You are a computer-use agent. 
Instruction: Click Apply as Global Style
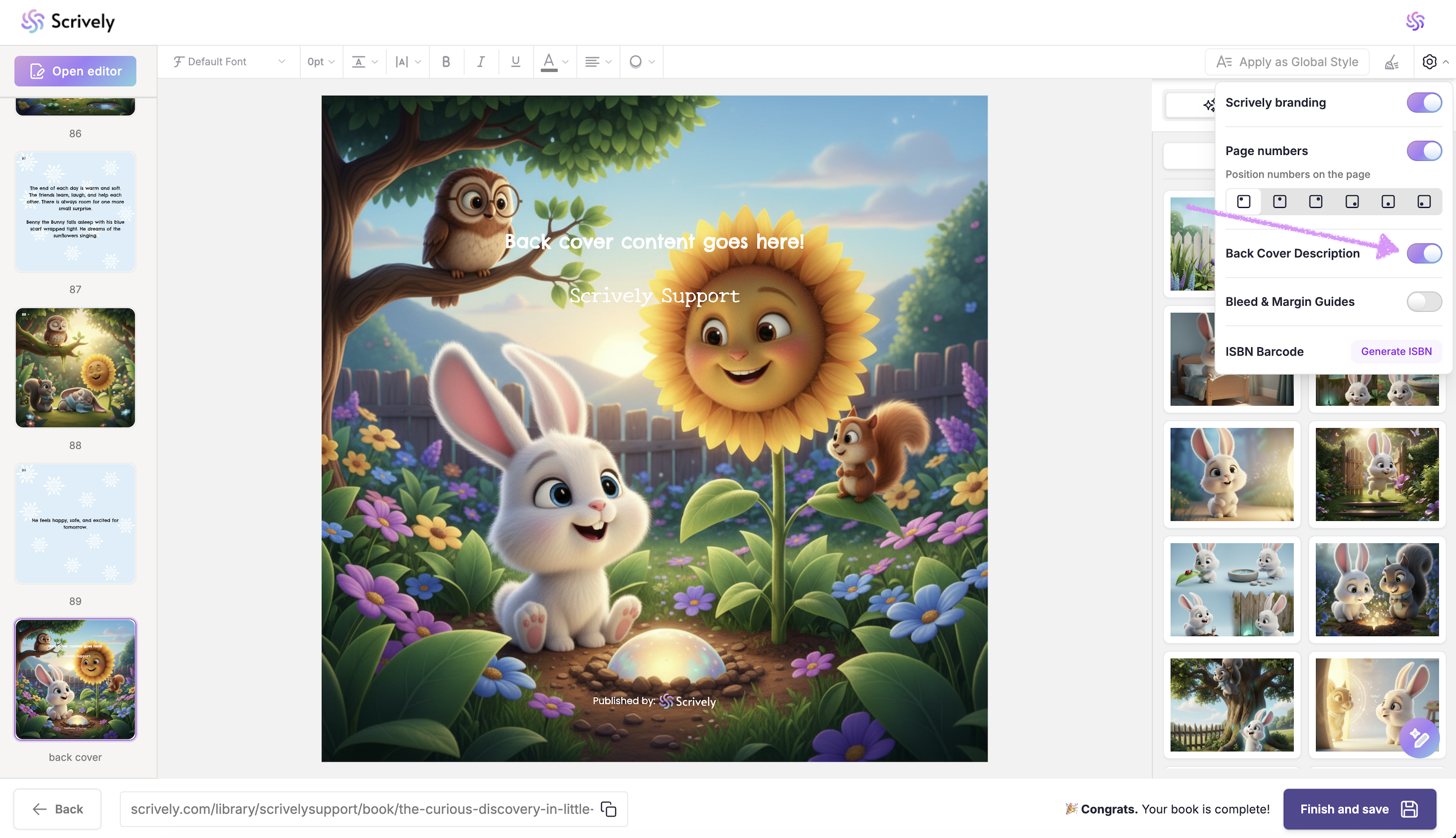click(1287, 62)
